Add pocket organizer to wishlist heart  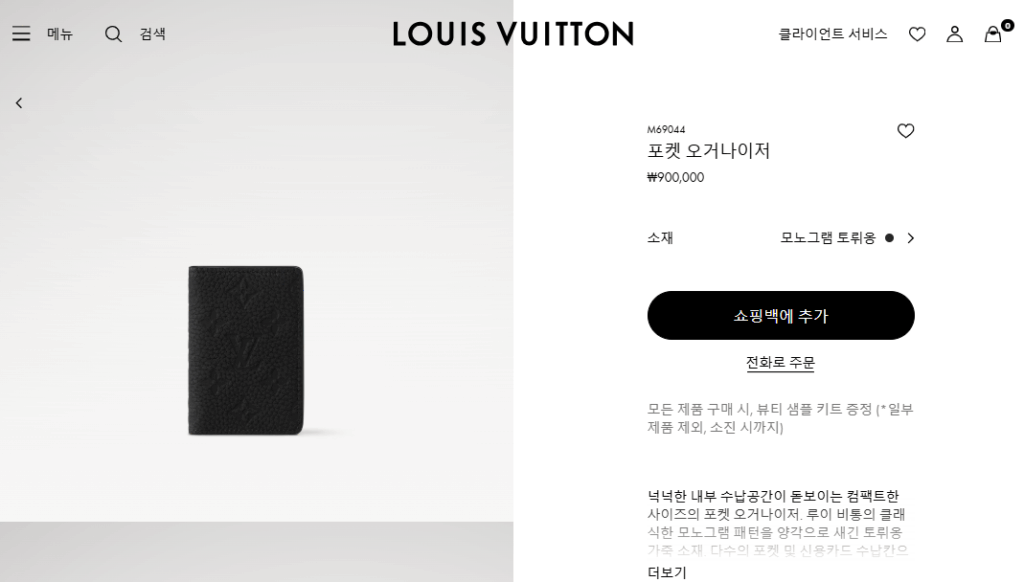pyautogui.click(x=905, y=131)
